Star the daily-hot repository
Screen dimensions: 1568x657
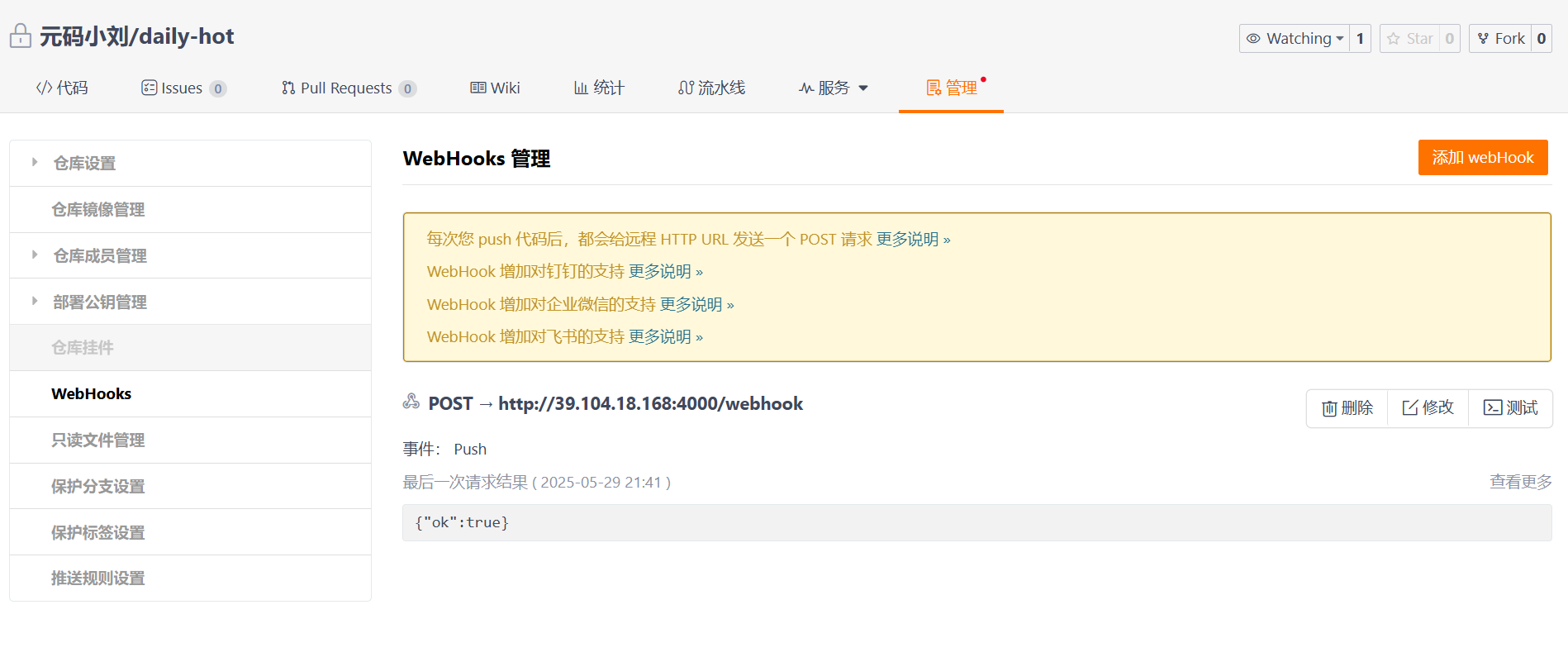tap(1411, 39)
